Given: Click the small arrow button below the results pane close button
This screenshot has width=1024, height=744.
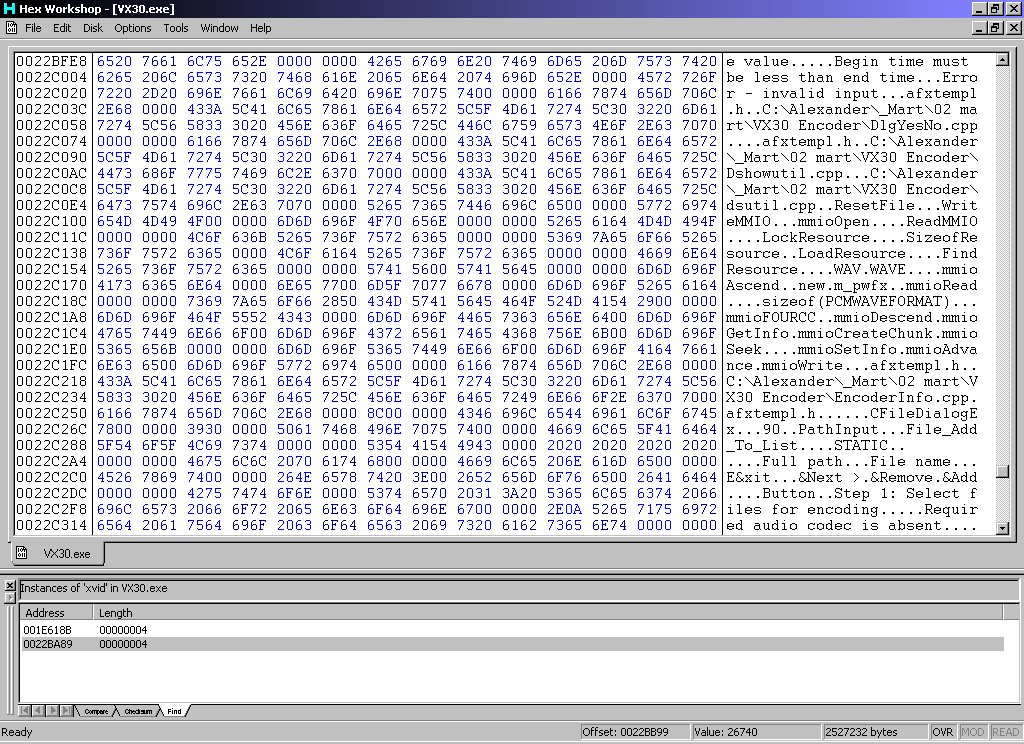Looking at the screenshot, I should (x=10, y=598).
